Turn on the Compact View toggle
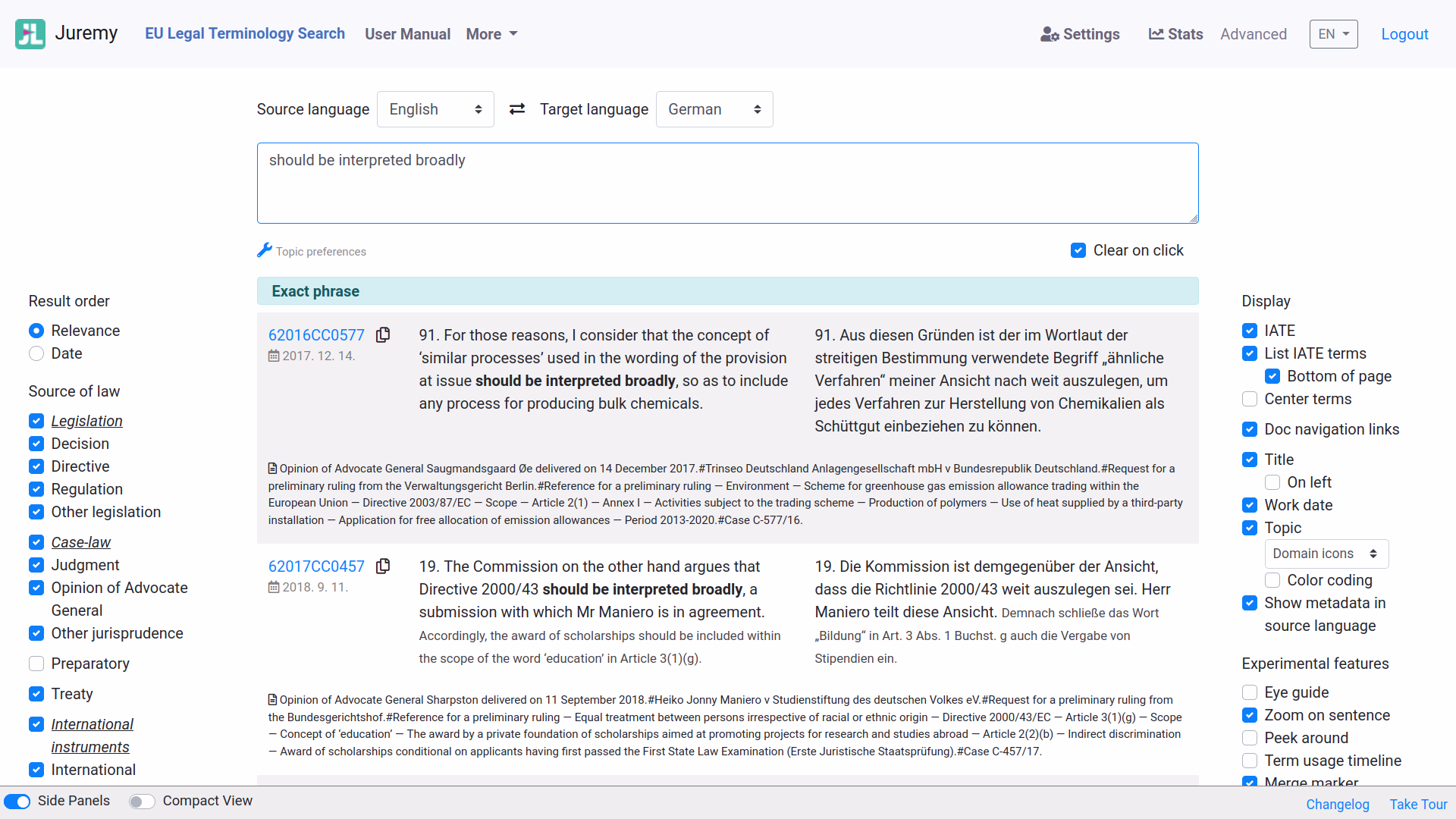 [142, 802]
